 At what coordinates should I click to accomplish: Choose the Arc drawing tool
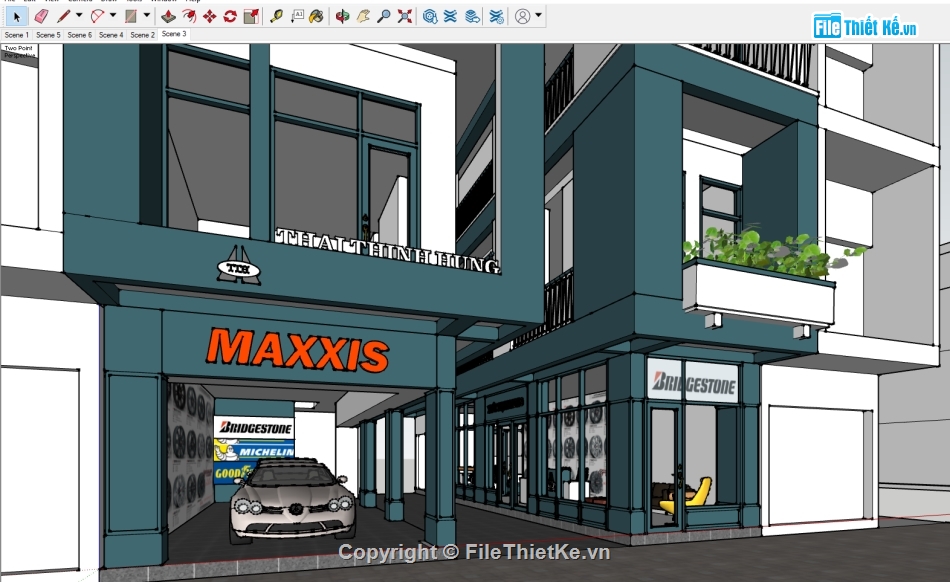coord(98,16)
